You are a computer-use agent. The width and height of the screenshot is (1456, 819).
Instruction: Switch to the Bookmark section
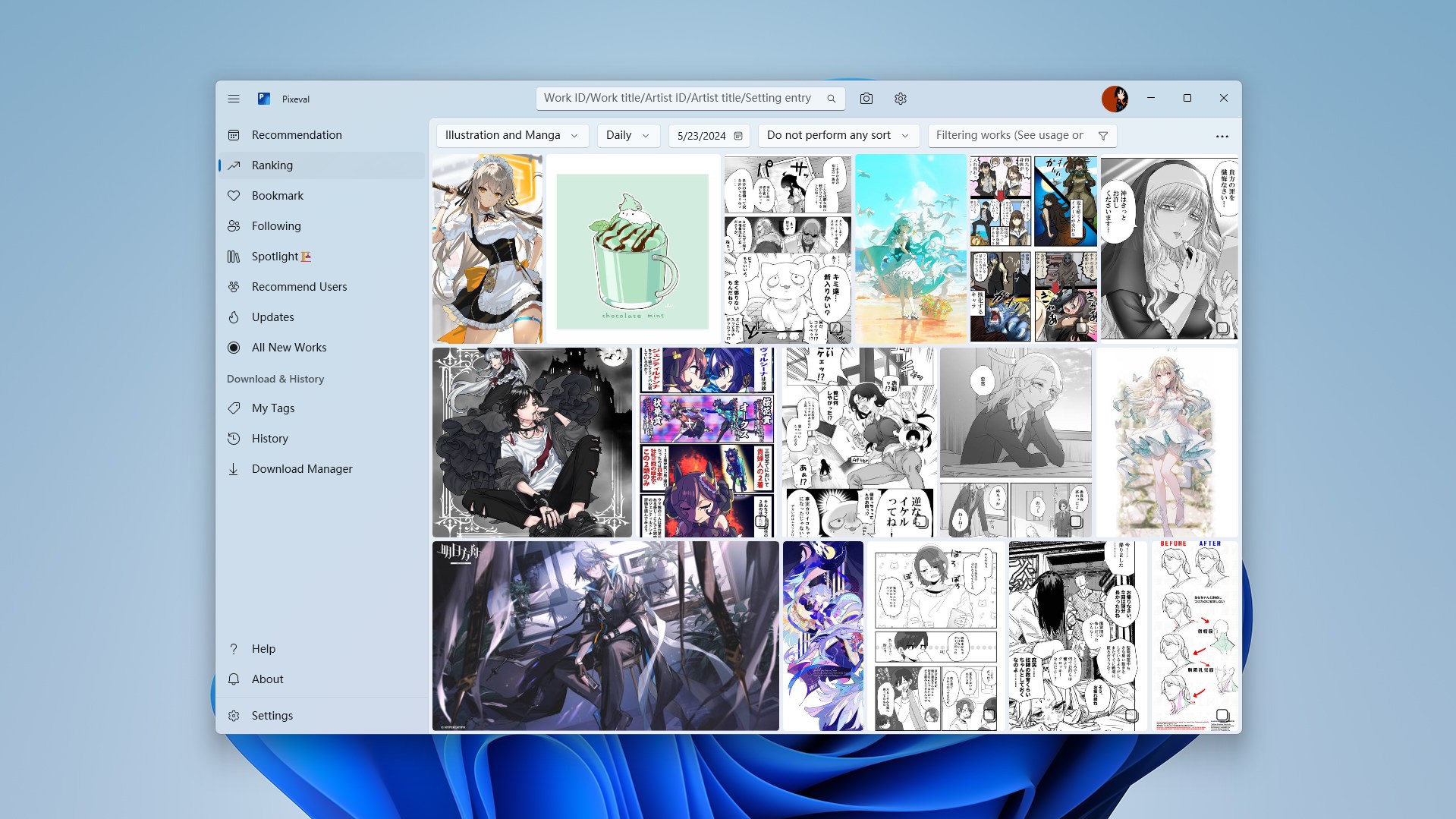pos(277,195)
